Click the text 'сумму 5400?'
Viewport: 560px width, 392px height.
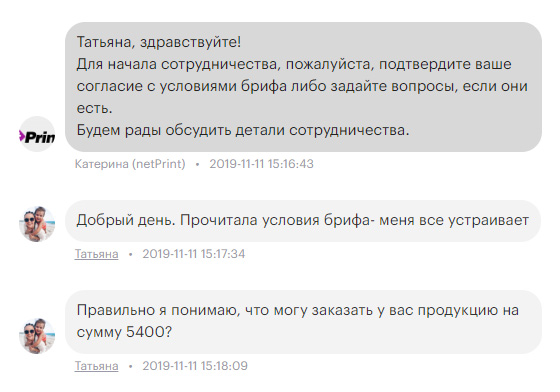(124, 332)
